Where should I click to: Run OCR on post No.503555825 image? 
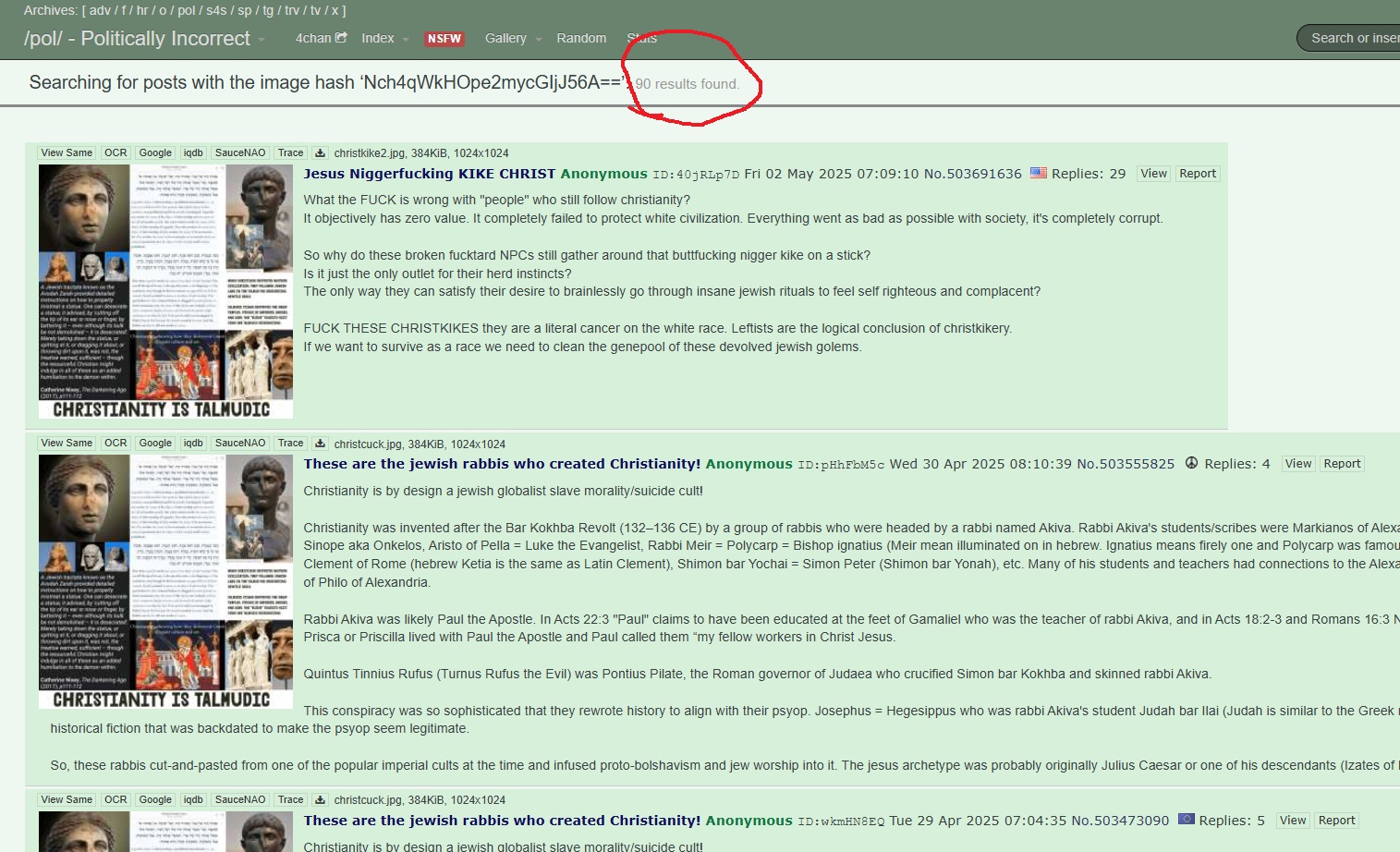(x=116, y=444)
